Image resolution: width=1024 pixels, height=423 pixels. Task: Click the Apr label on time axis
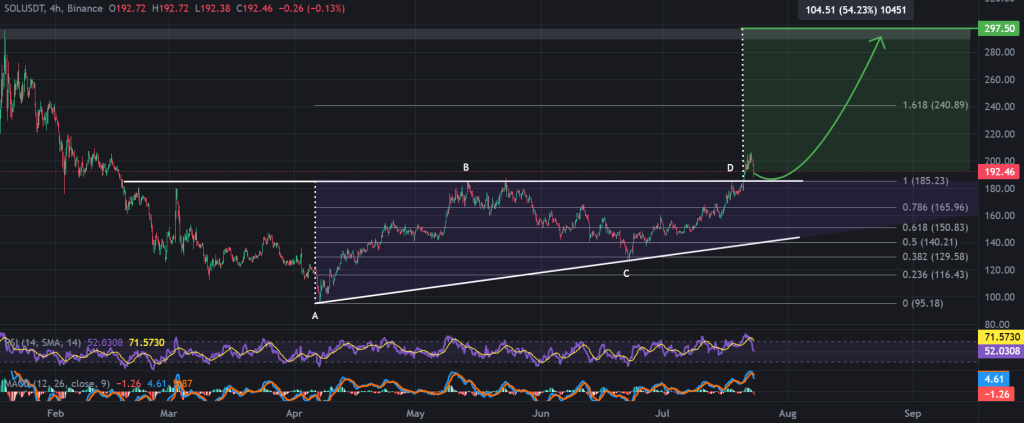(x=294, y=411)
